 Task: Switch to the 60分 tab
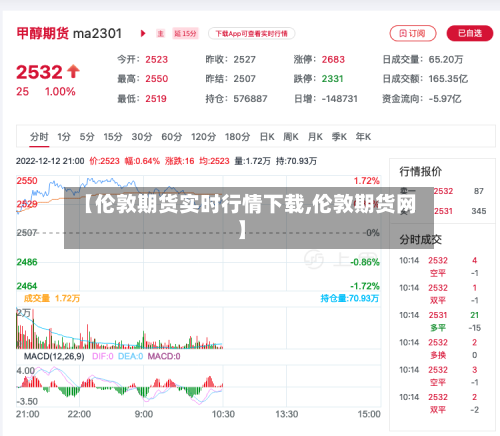tap(172, 137)
